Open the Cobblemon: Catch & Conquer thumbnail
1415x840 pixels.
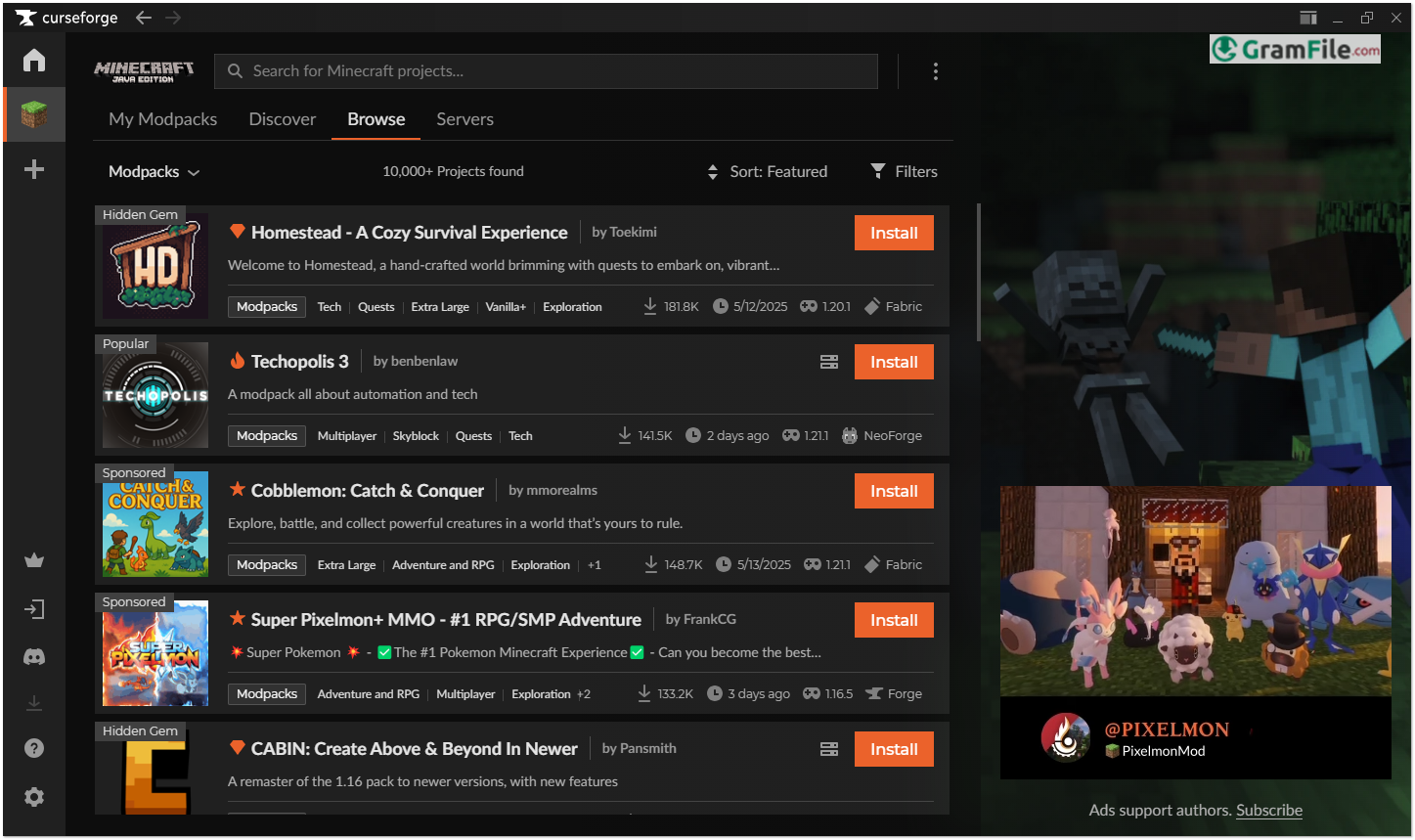155,526
